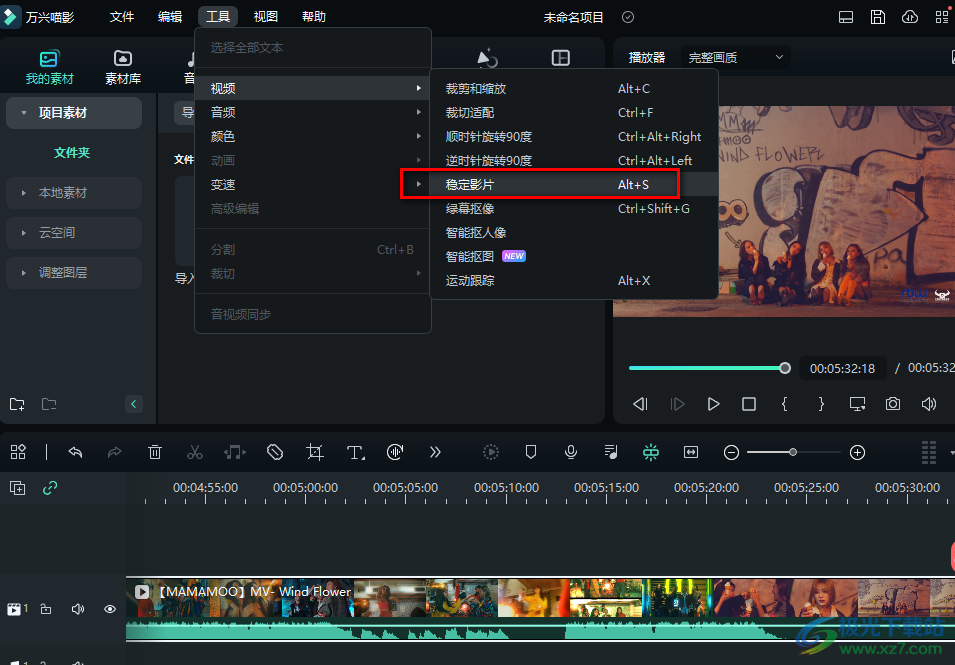Select the crop tool in timeline toolbar
Image resolution: width=955 pixels, height=665 pixels.
[x=315, y=452]
